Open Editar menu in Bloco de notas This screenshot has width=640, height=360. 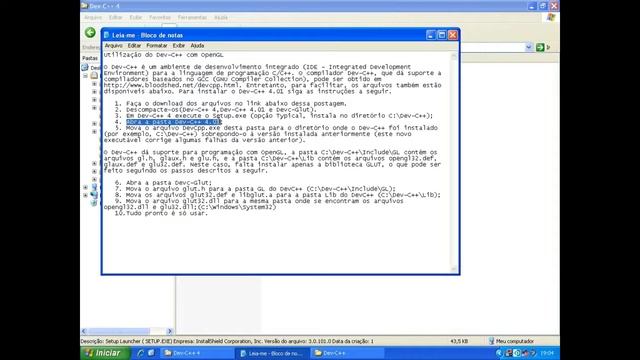pyautogui.click(x=134, y=46)
